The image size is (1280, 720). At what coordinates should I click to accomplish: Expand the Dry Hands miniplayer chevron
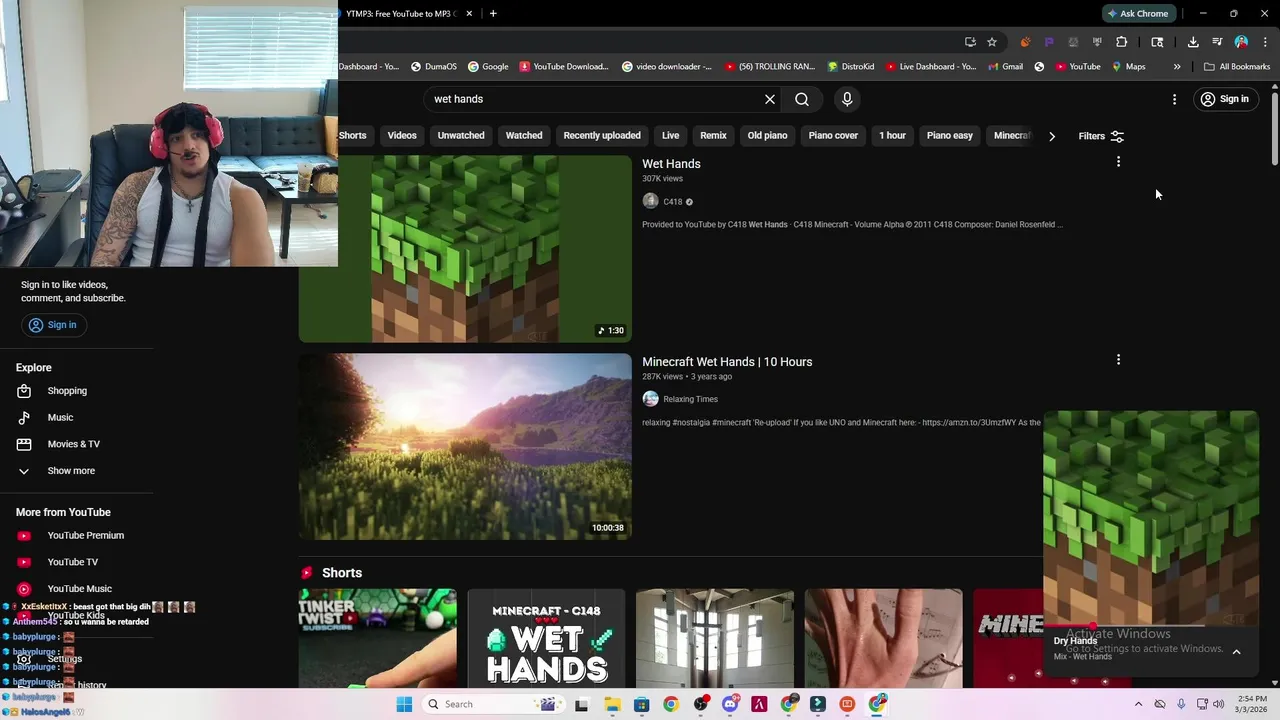tap(1236, 652)
